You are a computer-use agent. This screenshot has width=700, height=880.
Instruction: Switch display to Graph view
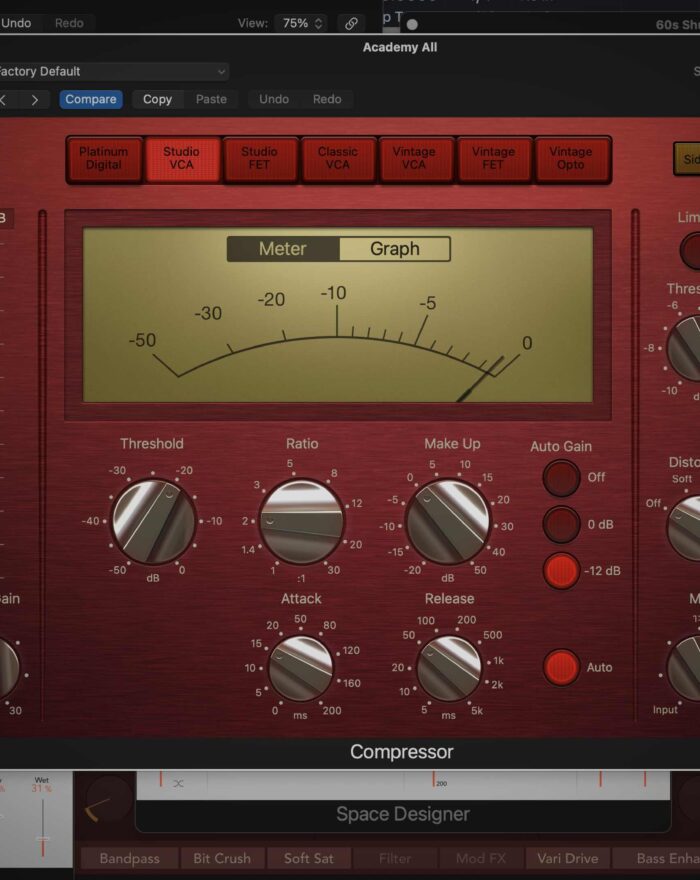(x=395, y=249)
